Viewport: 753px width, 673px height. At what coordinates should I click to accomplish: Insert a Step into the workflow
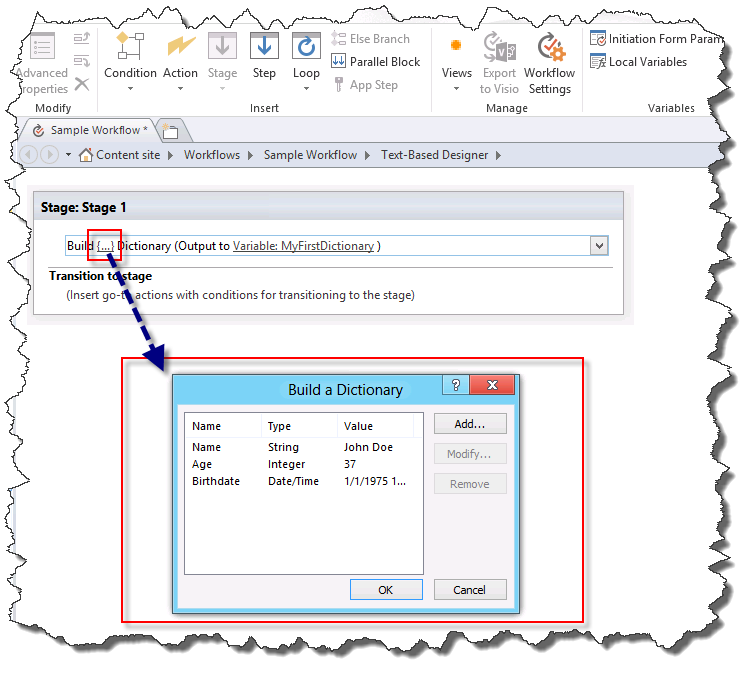click(x=264, y=56)
